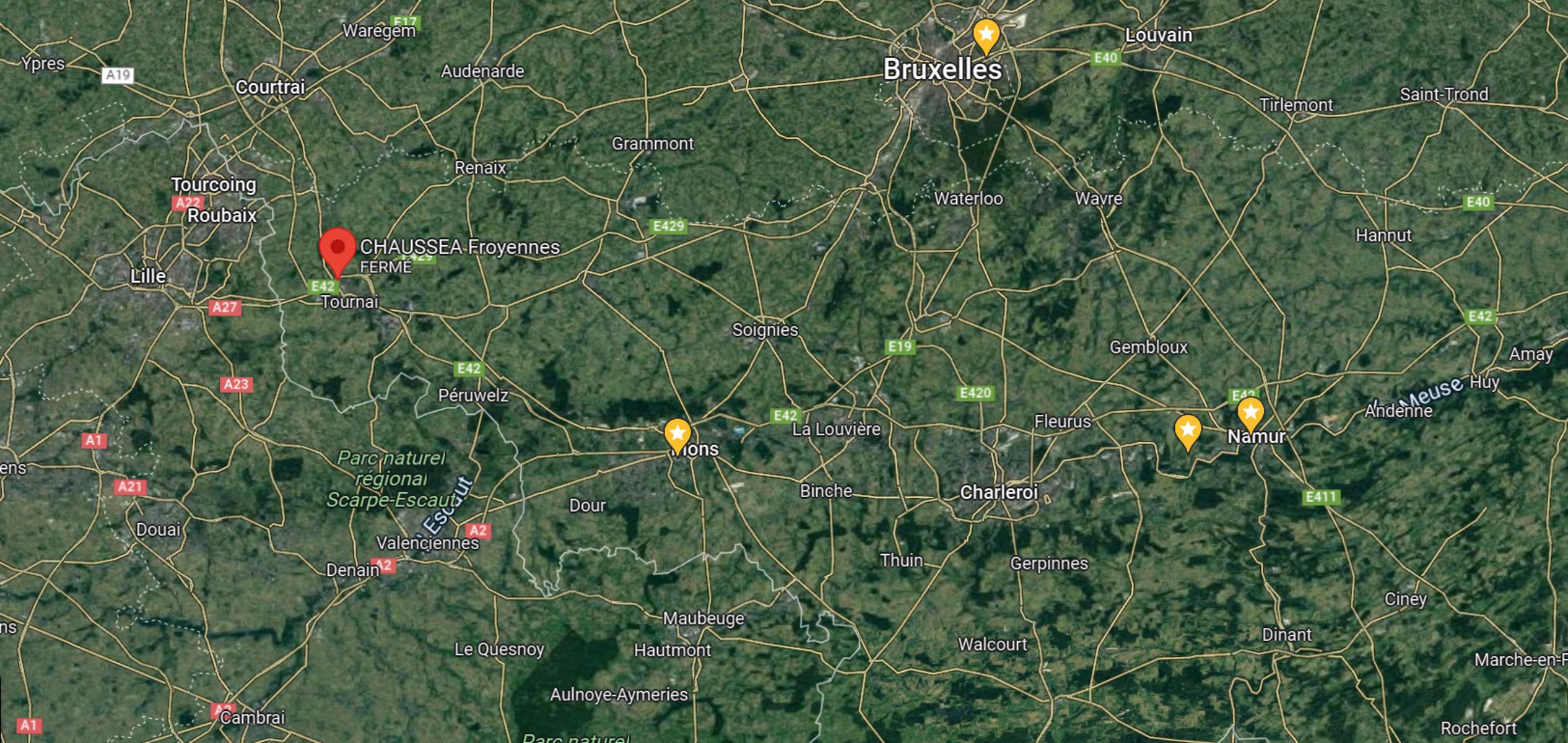Select the Parc naturel régional Scarpe-Escaut label
1568x743 pixels.
tap(391, 479)
